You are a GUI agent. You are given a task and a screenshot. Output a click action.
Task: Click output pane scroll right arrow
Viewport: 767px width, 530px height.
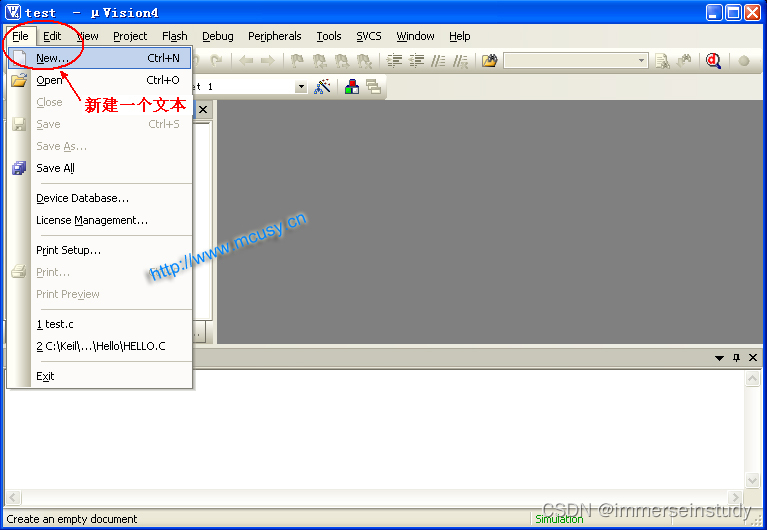(x=735, y=498)
